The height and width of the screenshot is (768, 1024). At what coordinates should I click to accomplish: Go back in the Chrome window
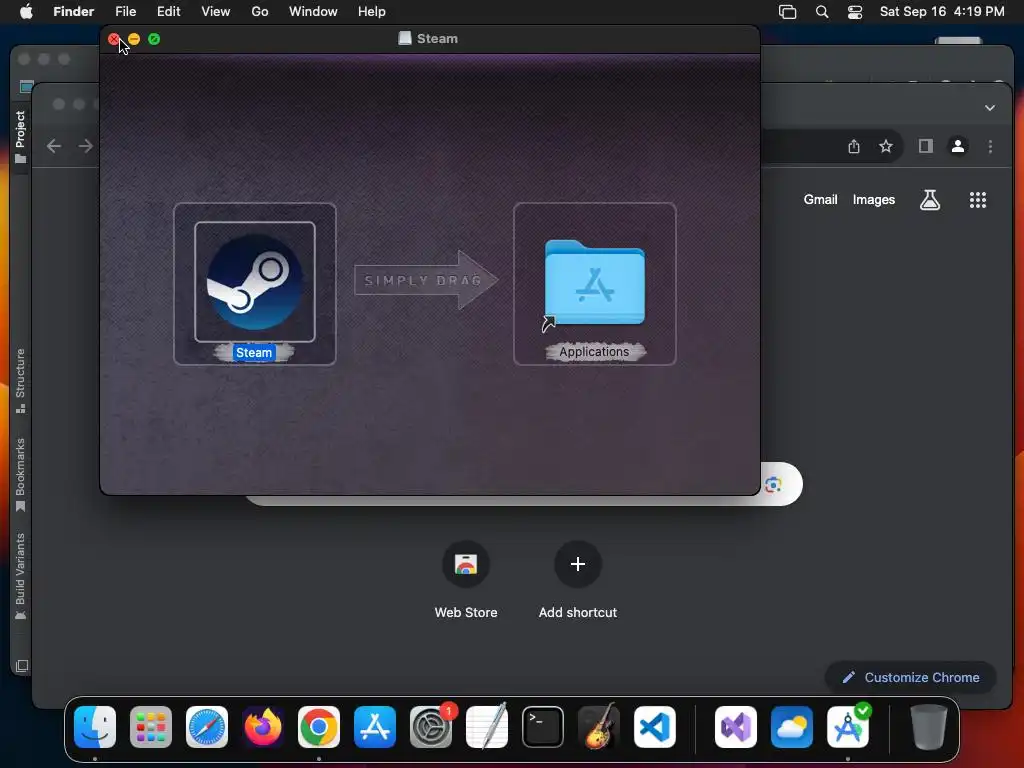tap(54, 146)
